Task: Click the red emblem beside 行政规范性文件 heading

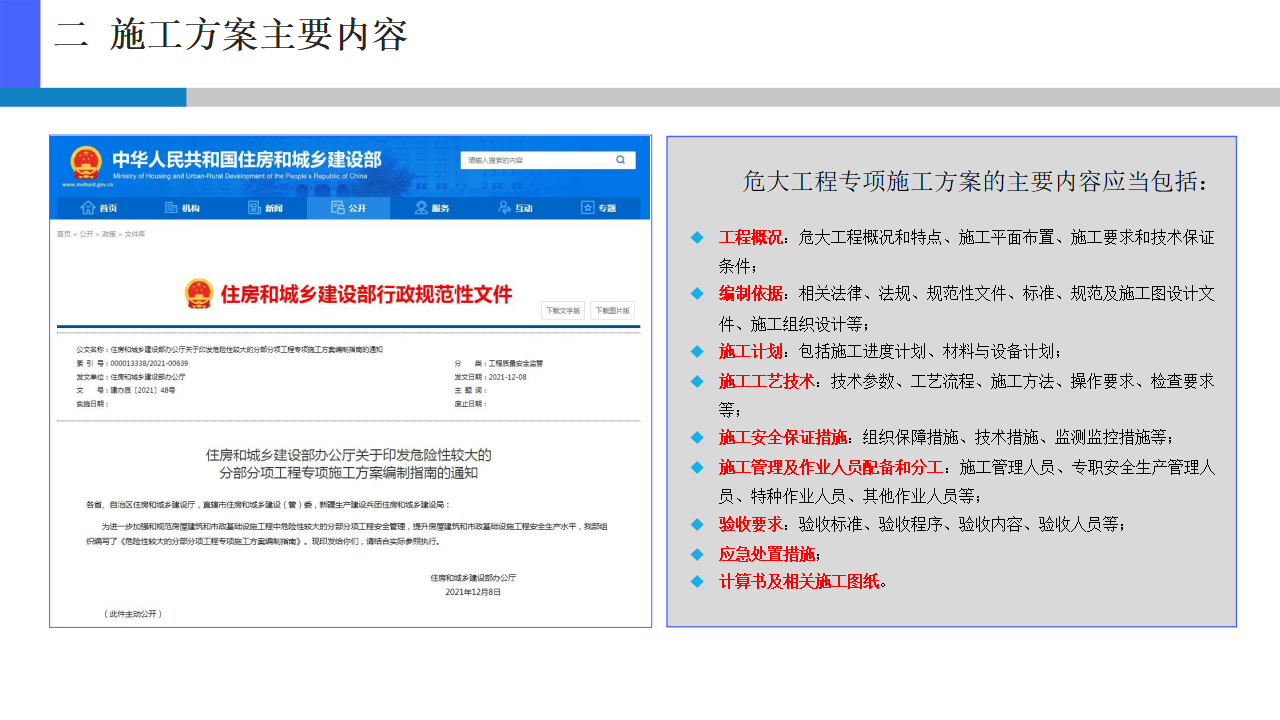Action: (199, 294)
